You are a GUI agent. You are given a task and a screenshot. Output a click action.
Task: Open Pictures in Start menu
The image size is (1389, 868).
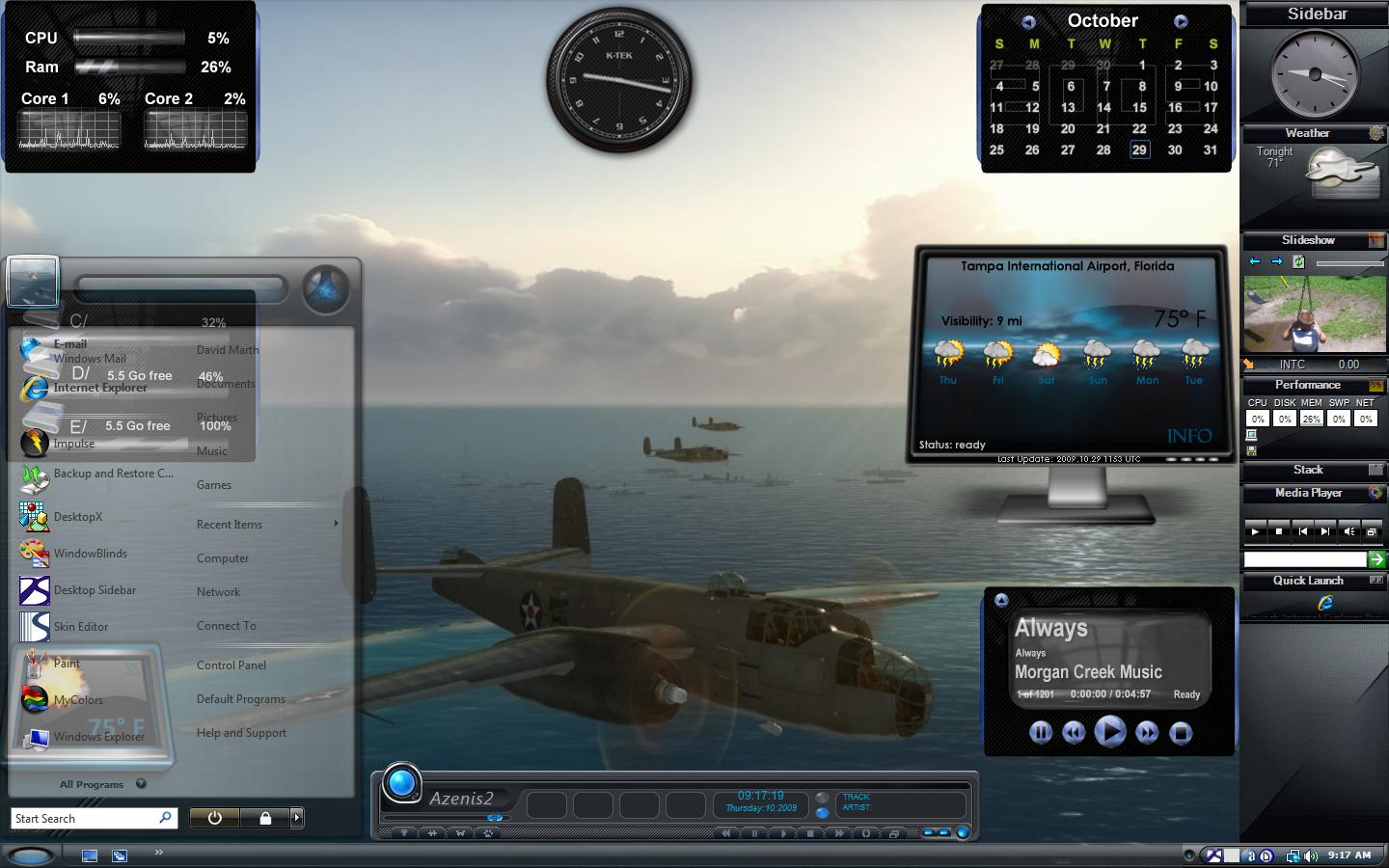click(x=217, y=418)
